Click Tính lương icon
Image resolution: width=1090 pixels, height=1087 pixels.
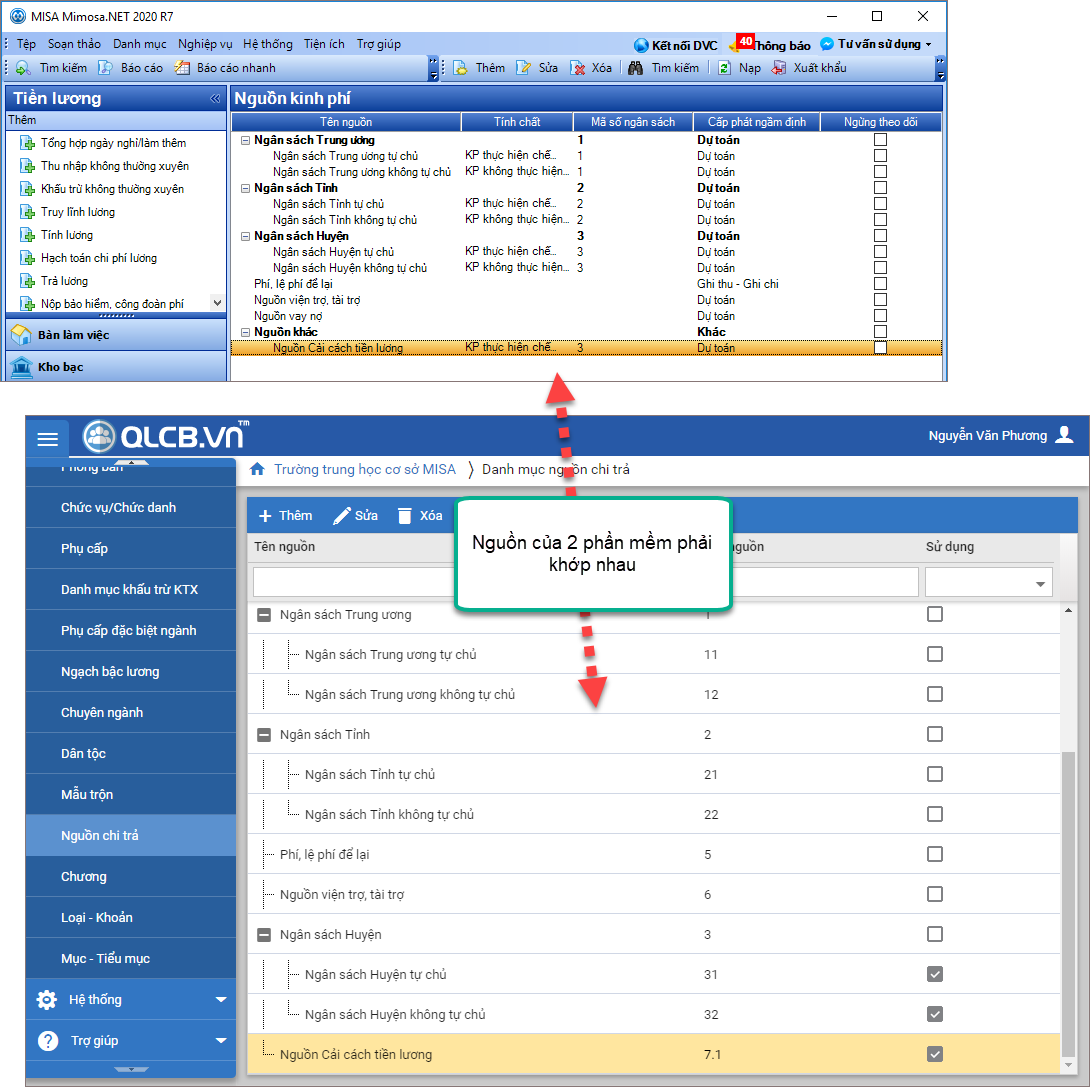(x=28, y=235)
